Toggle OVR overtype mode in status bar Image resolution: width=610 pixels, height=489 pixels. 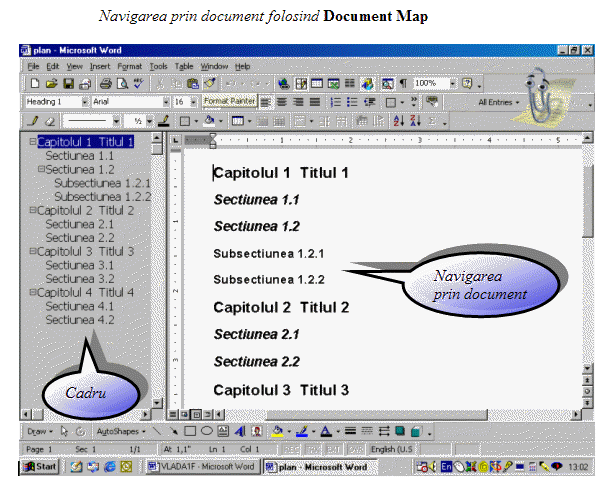tap(355, 449)
